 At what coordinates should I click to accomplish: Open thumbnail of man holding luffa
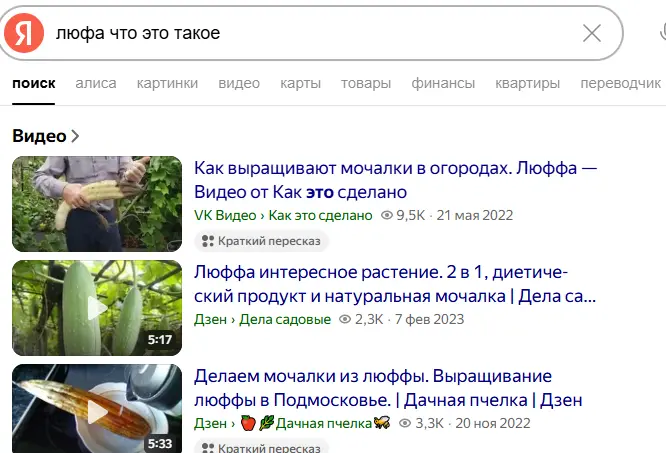tap(97, 204)
